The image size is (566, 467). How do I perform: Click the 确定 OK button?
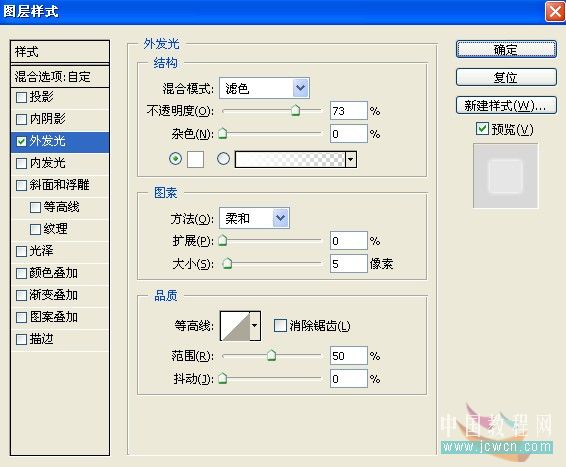[506, 49]
